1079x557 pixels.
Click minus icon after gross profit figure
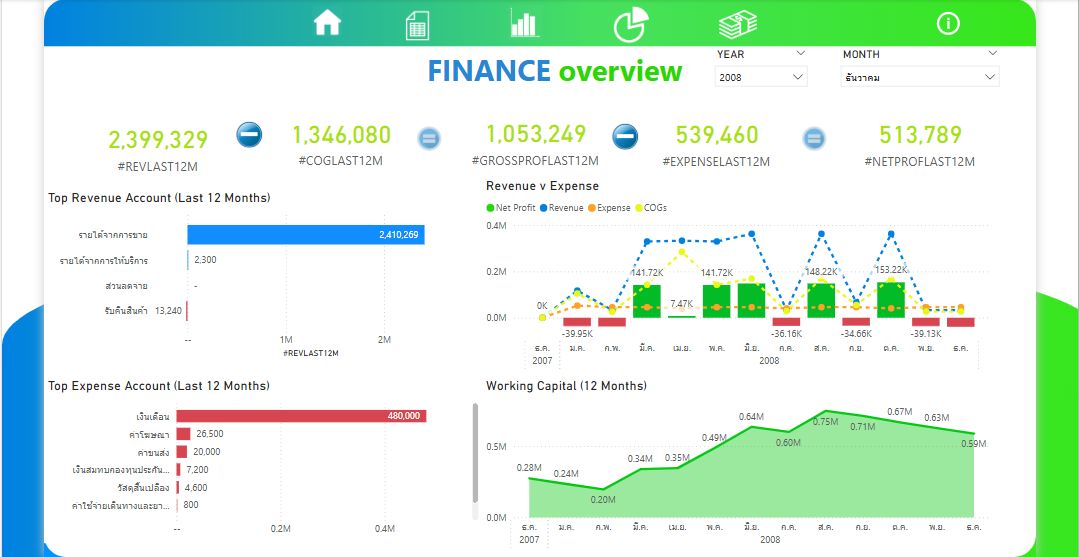tap(625, 135)
